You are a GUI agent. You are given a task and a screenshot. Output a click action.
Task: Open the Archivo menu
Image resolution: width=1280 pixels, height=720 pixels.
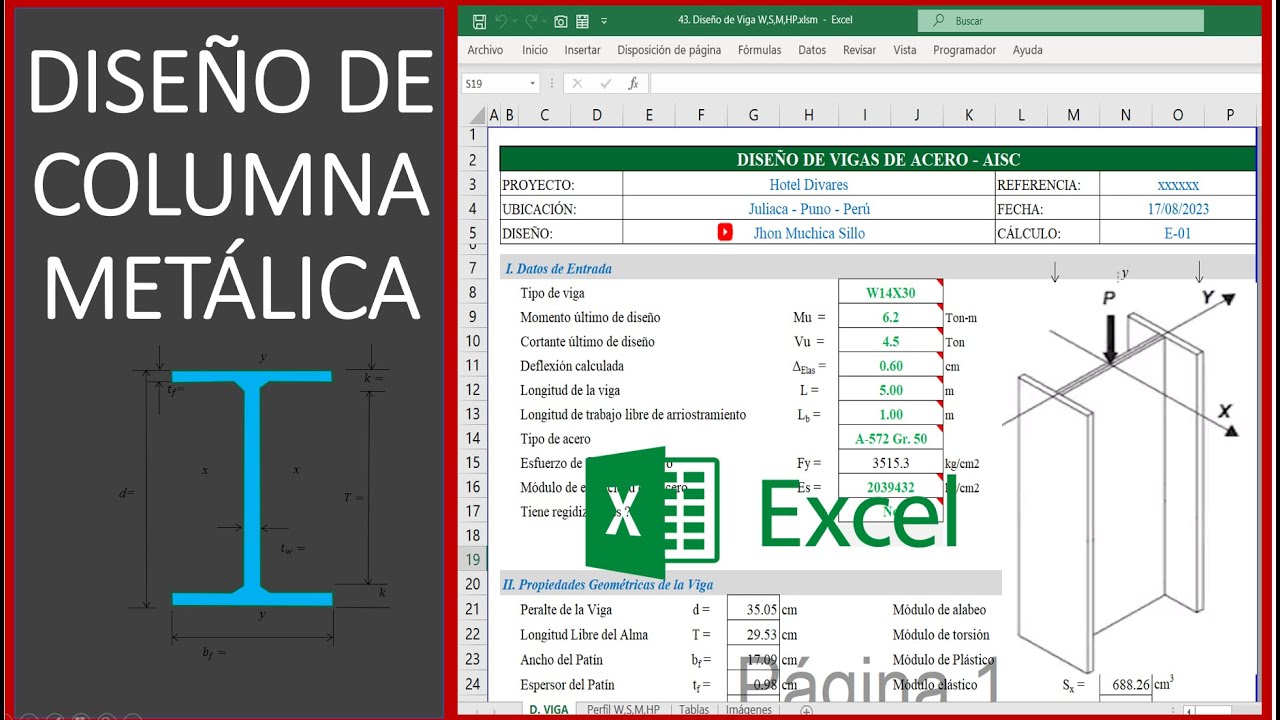(485, 50)
